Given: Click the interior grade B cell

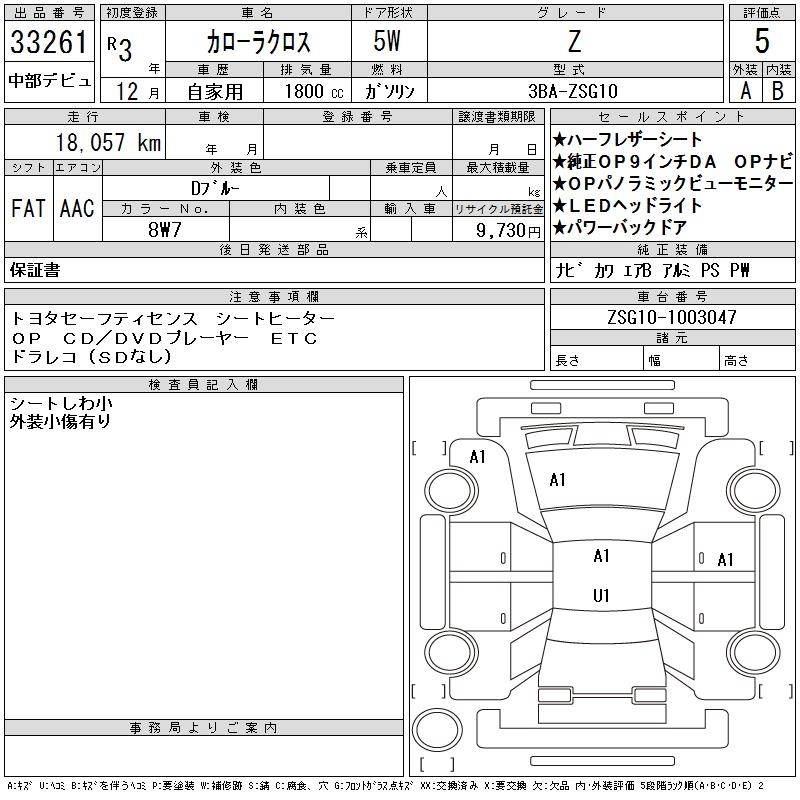Looking at the screenshot, I should [778, 90].
